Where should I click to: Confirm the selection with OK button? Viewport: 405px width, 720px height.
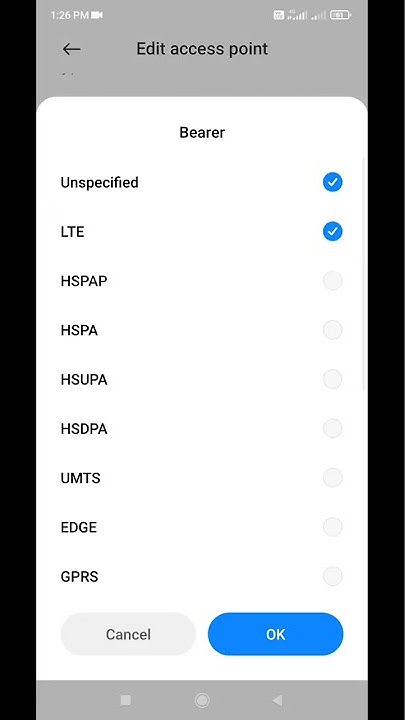coord(276,634)
